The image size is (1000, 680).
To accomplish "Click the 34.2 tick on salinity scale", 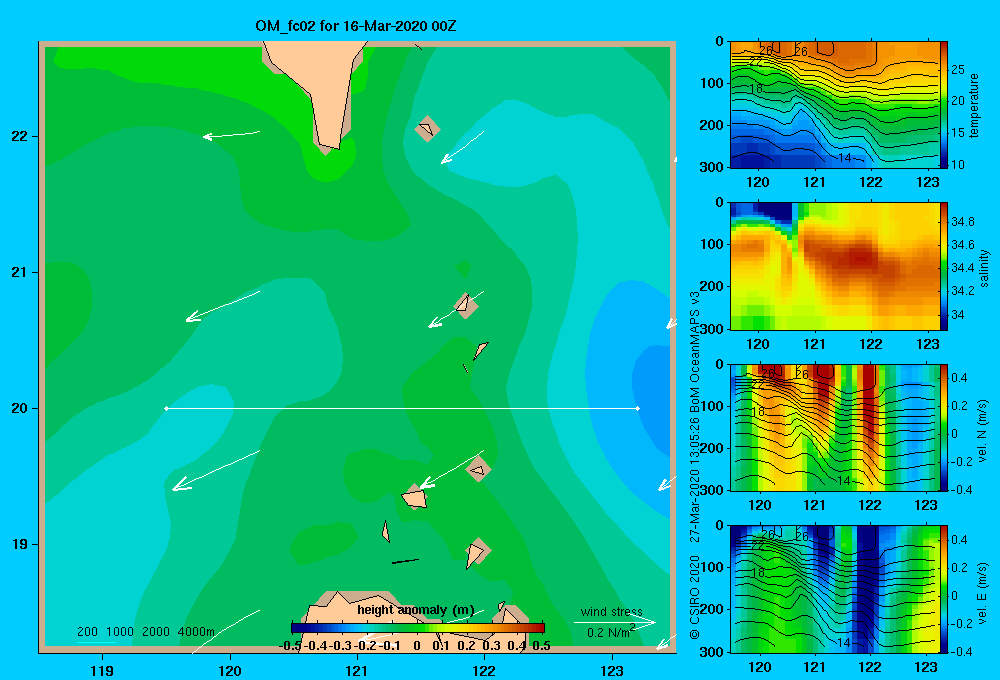I will (963, 291).
